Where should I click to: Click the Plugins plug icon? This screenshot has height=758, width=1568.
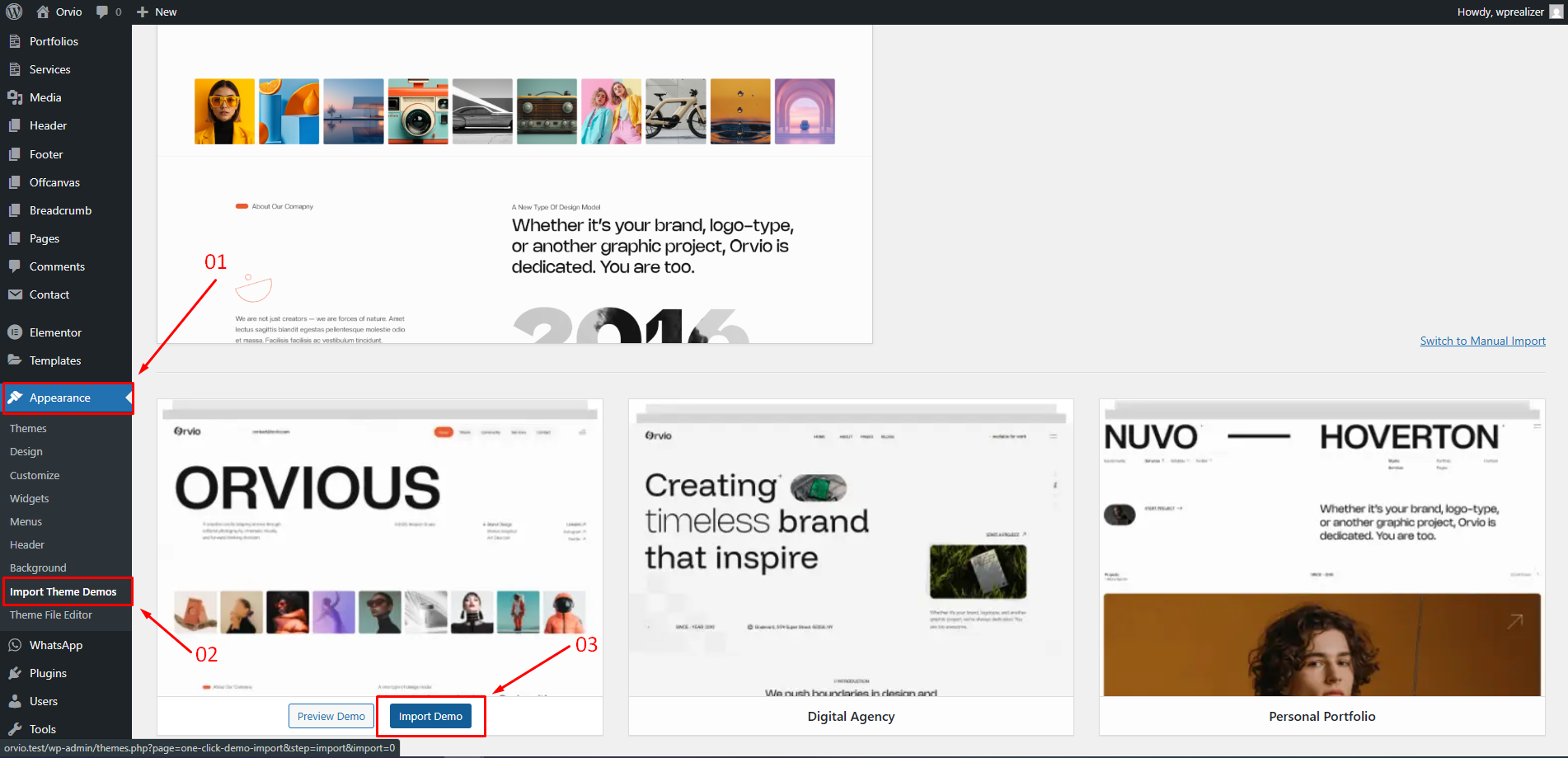15,673
